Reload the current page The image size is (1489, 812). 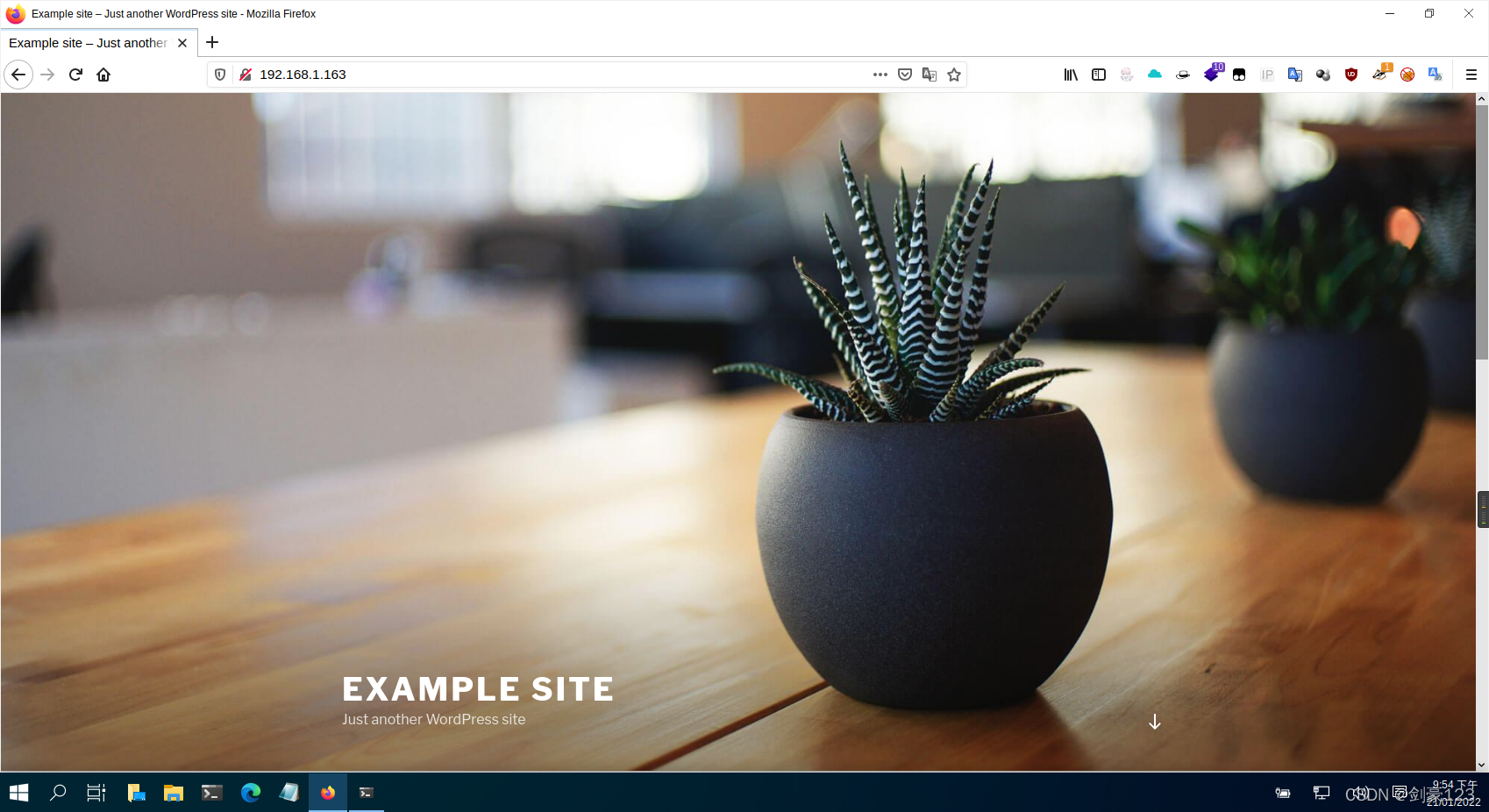coord(75,75)
